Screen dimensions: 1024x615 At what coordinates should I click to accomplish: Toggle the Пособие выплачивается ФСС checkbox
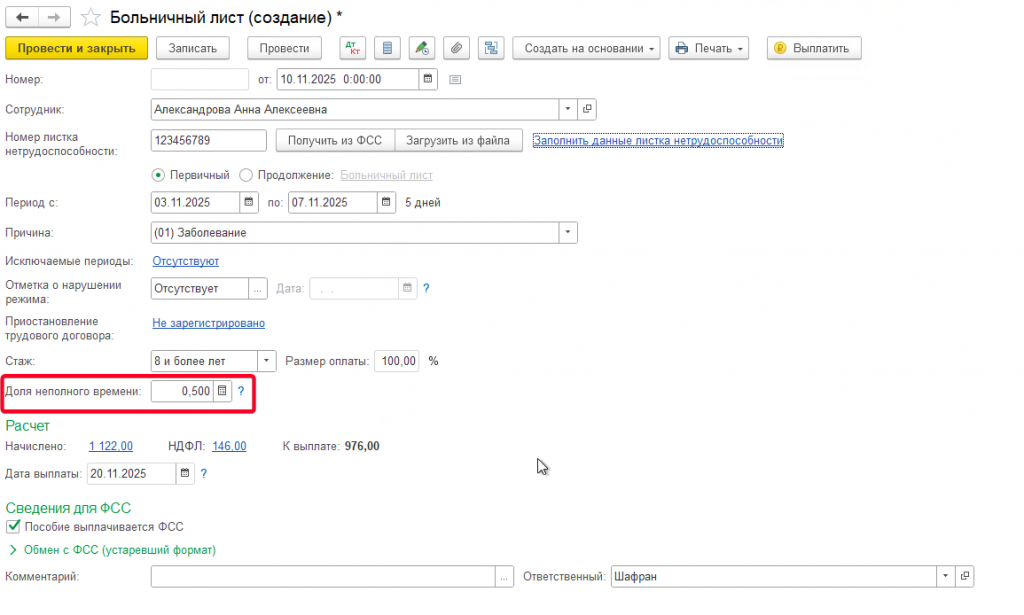pos(13,526)
